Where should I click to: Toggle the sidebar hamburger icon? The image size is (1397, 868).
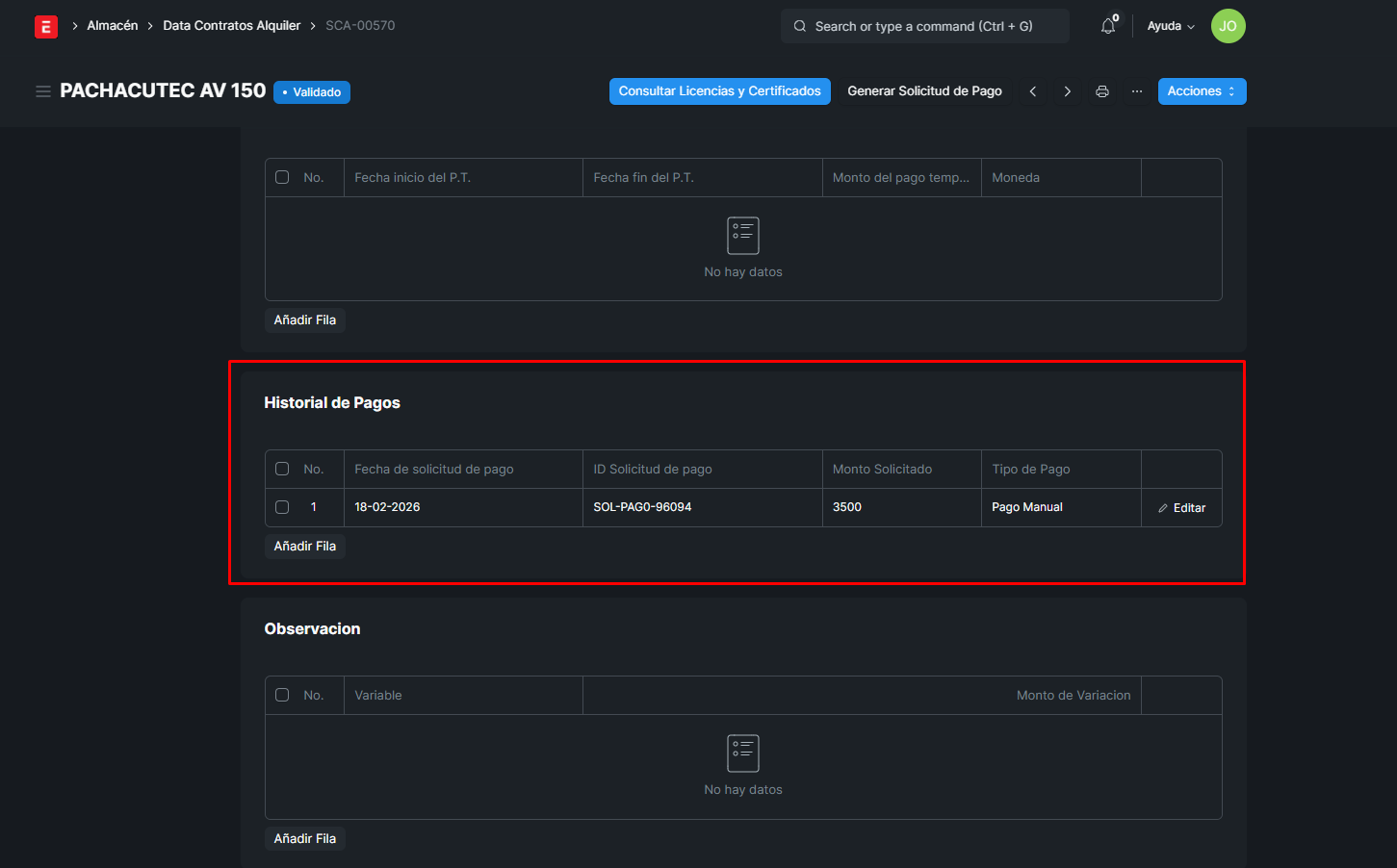point(43,91)
